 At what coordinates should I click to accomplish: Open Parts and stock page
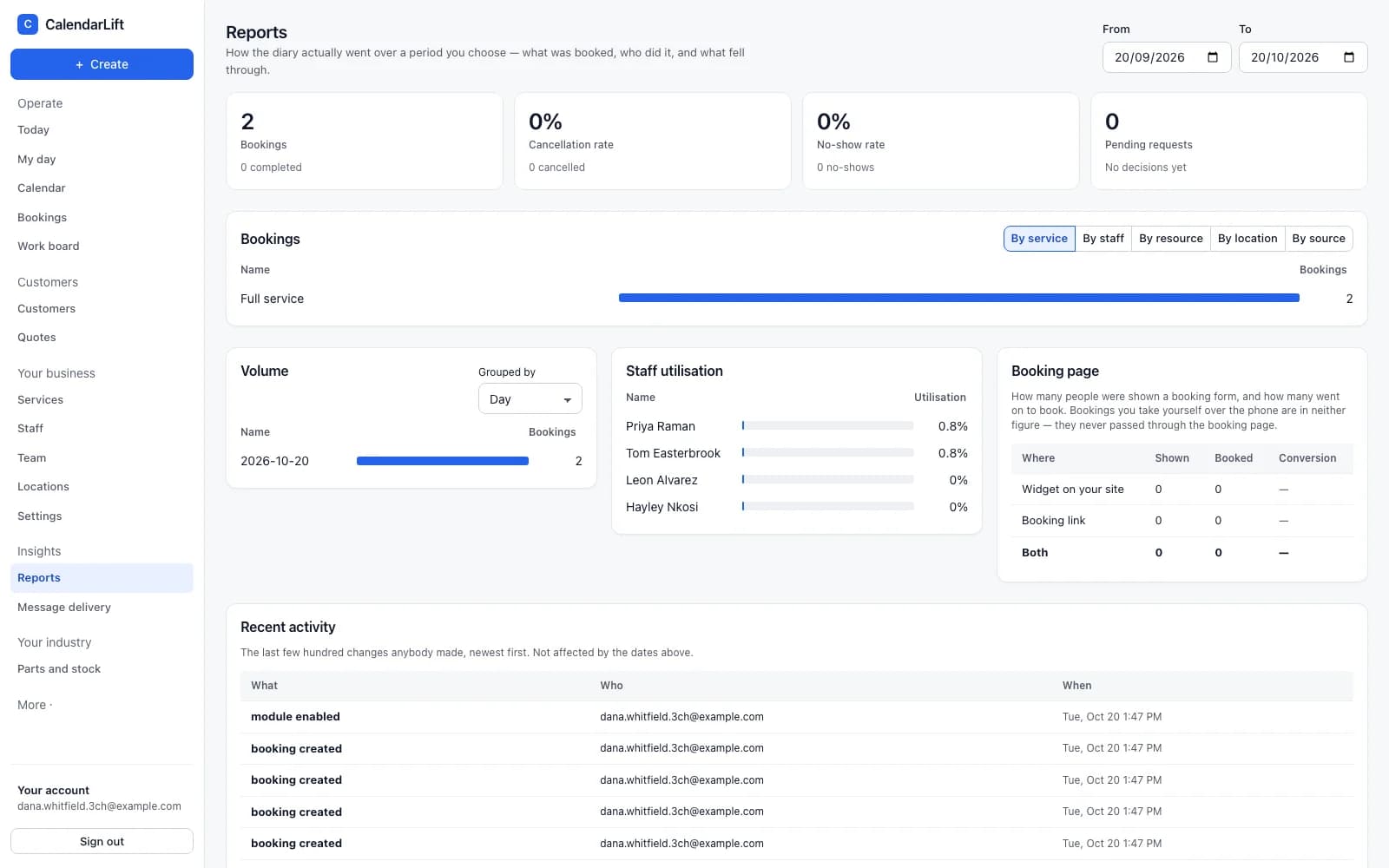(x=102, y=669)
